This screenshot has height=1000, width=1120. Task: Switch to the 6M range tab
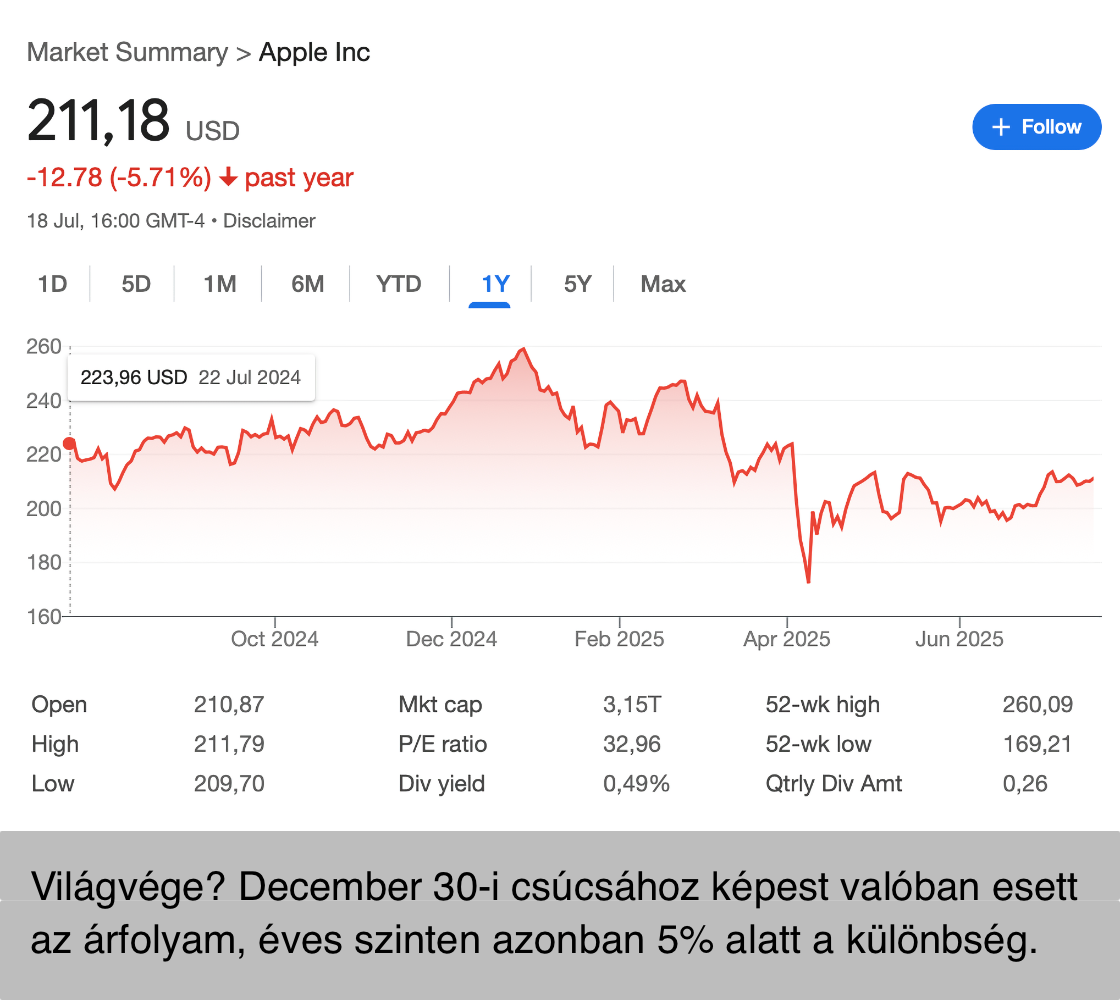[308, 284]
